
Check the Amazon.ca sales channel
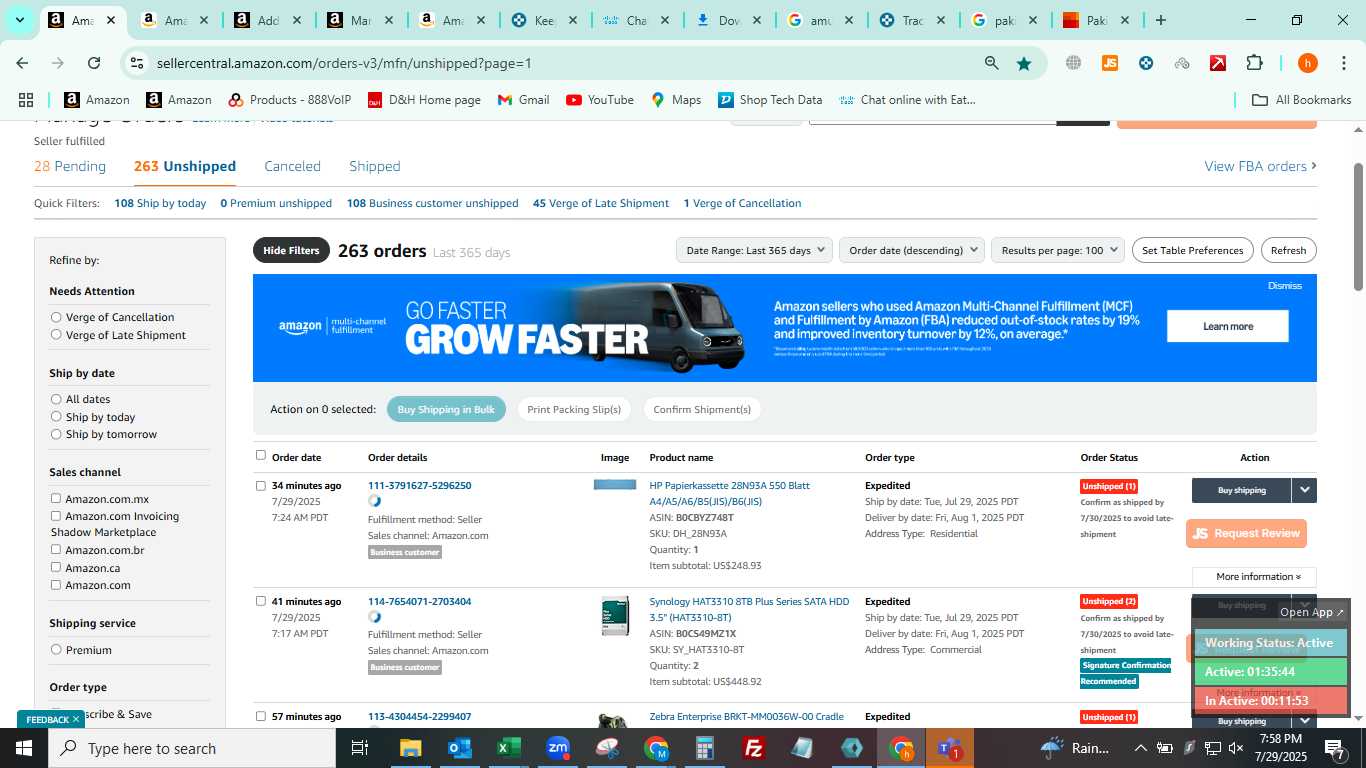(x=56, y=568)
